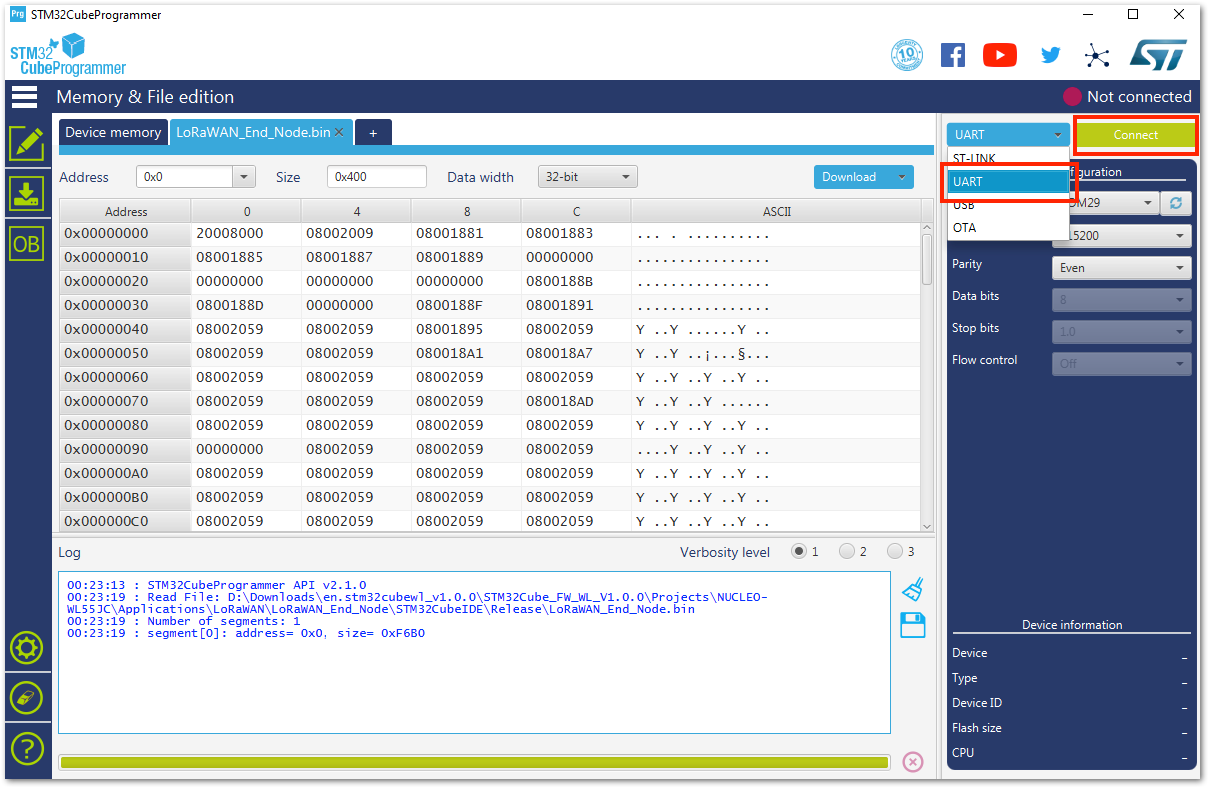The width and height of the screenshot is (1209, 788).
Task: Select verbosity level 1 radio button
Action: tap(798, 551)
